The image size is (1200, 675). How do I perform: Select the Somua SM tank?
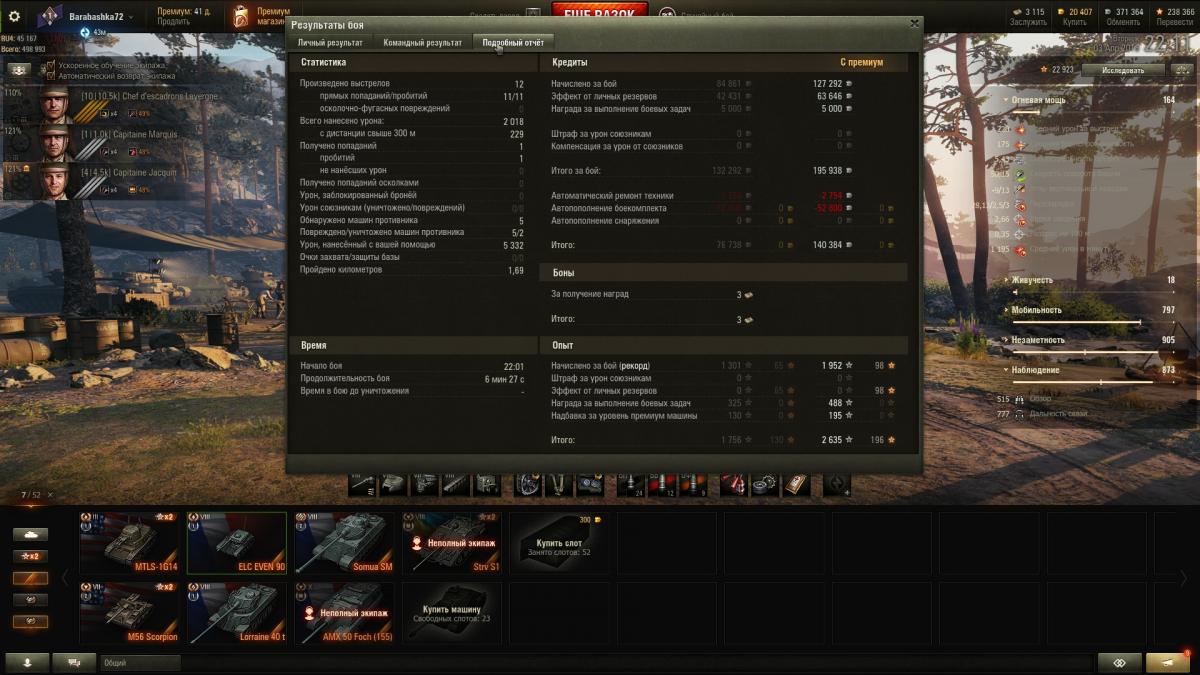[344, 543]
